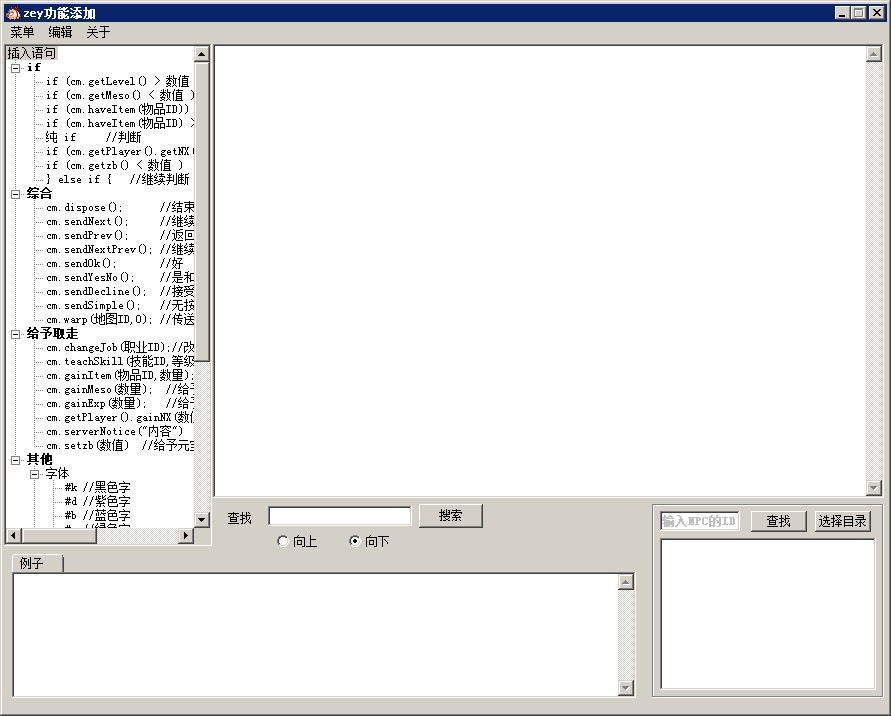Click the 例子 box scroll up arrow

(x=626, y=582)
